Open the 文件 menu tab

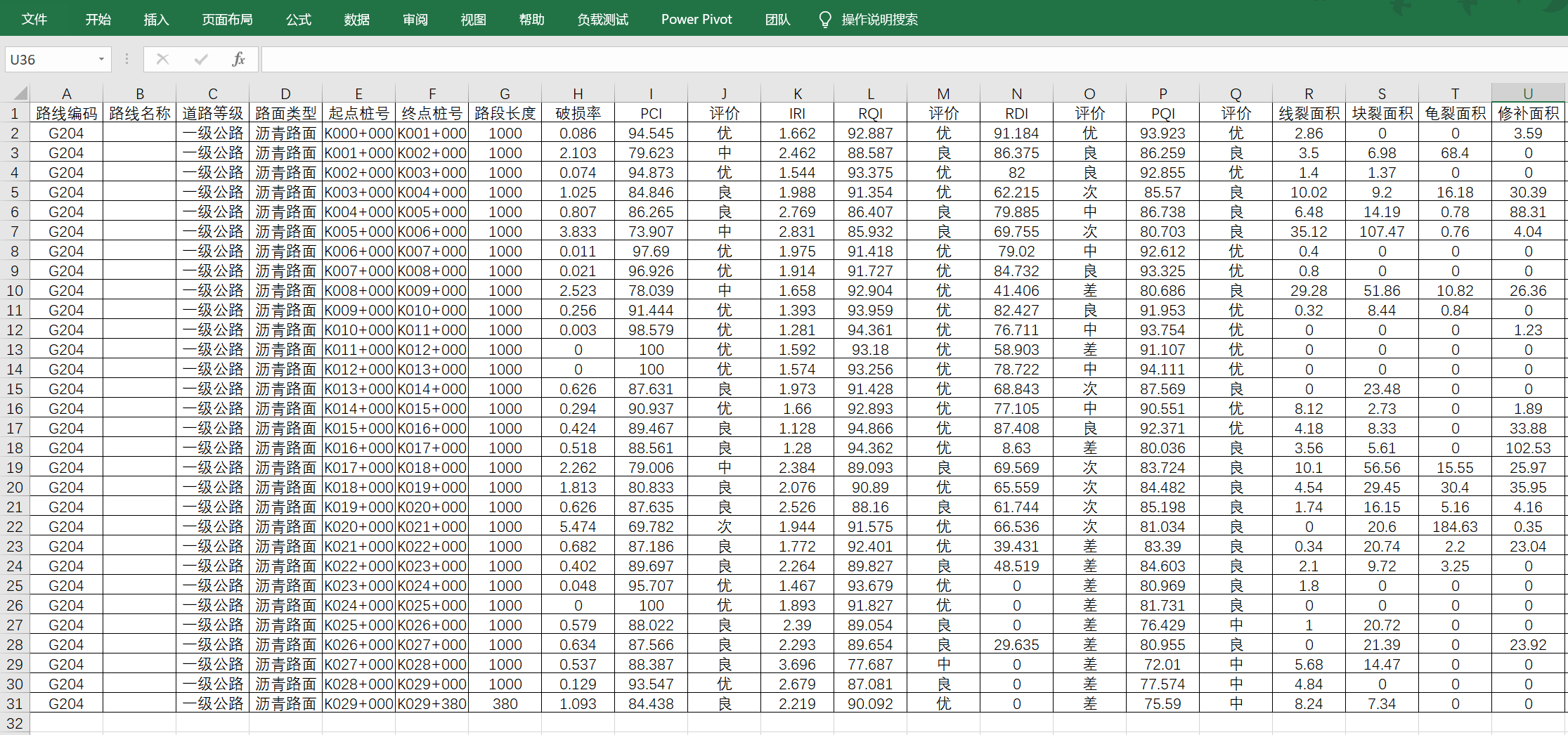coord(34,19)
